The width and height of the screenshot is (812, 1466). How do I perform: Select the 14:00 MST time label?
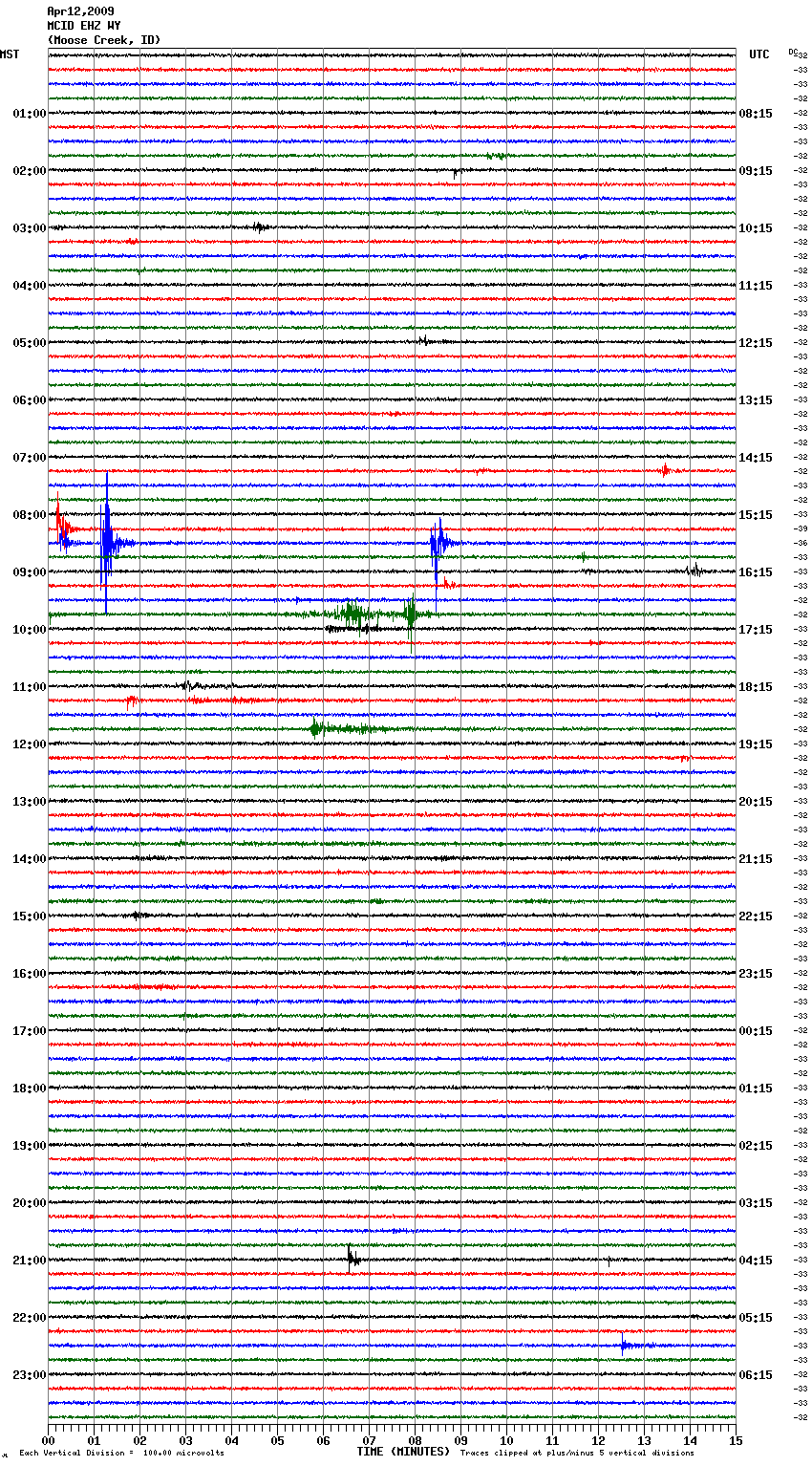[29, 859]
